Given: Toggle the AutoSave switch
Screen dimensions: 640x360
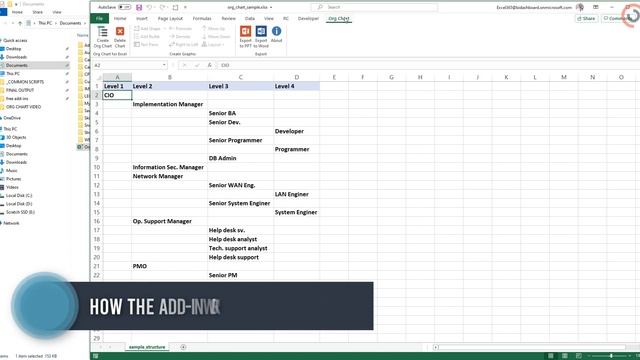Looking at the screenshot, I should click(124, 7).
